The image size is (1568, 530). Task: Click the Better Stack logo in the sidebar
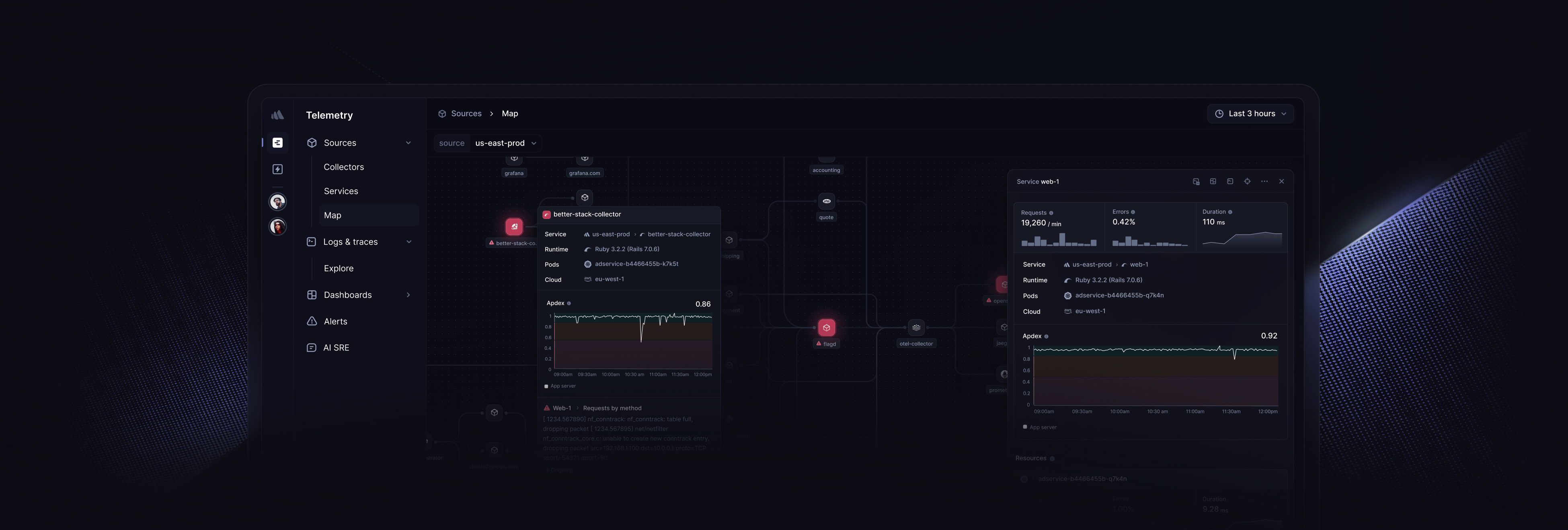(x=277, y=115)
